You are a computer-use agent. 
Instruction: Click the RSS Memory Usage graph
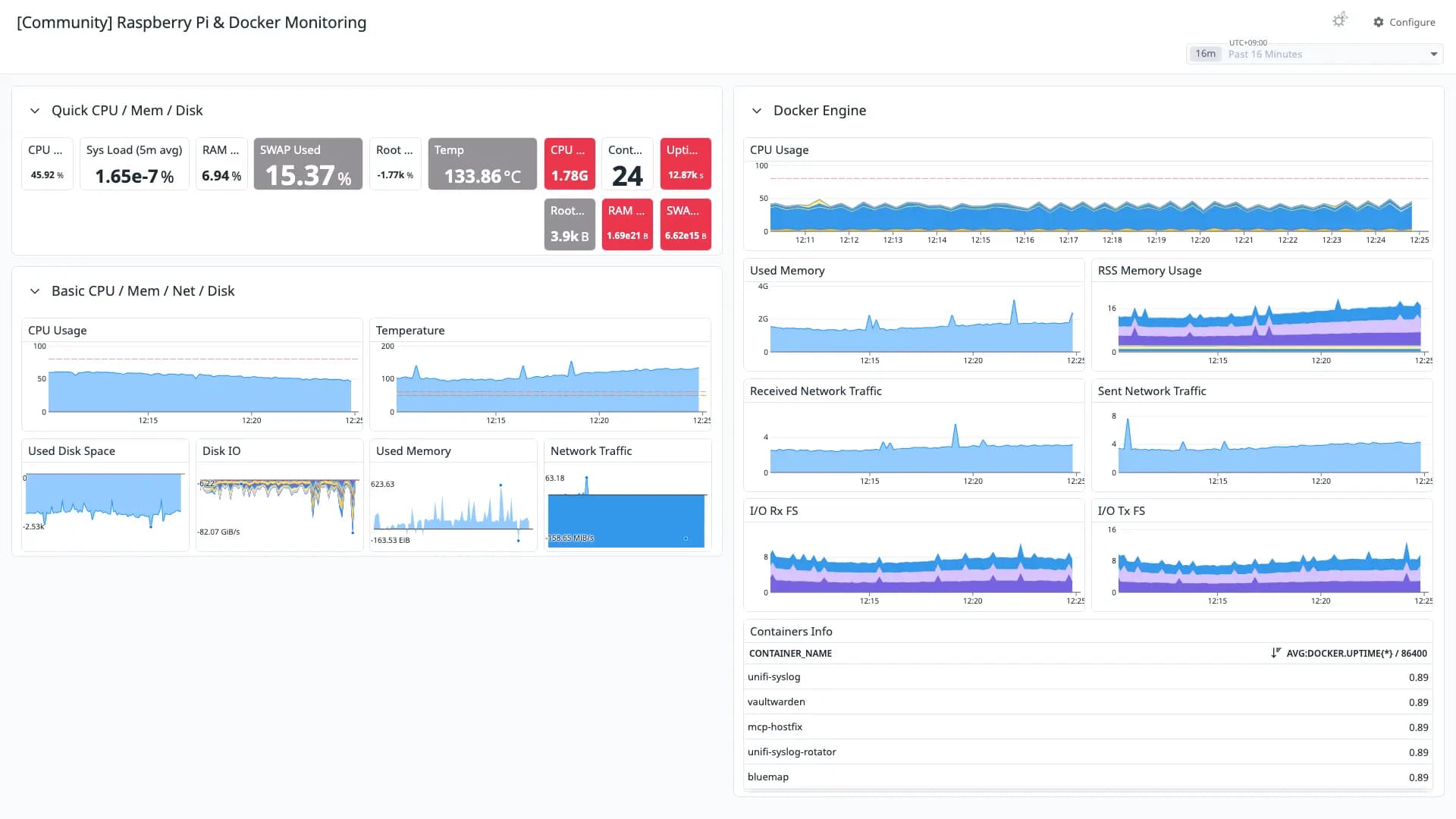1262,315
